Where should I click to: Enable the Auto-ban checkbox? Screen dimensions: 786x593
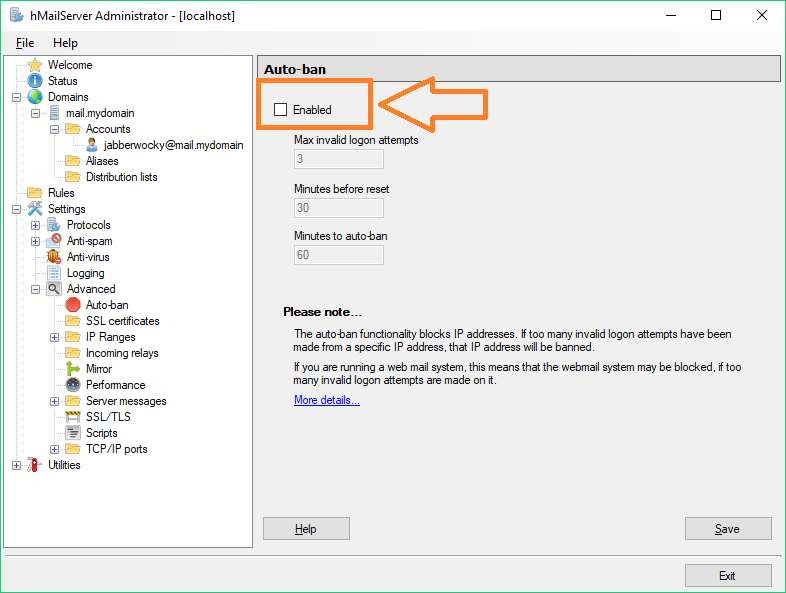click(280, 109)
